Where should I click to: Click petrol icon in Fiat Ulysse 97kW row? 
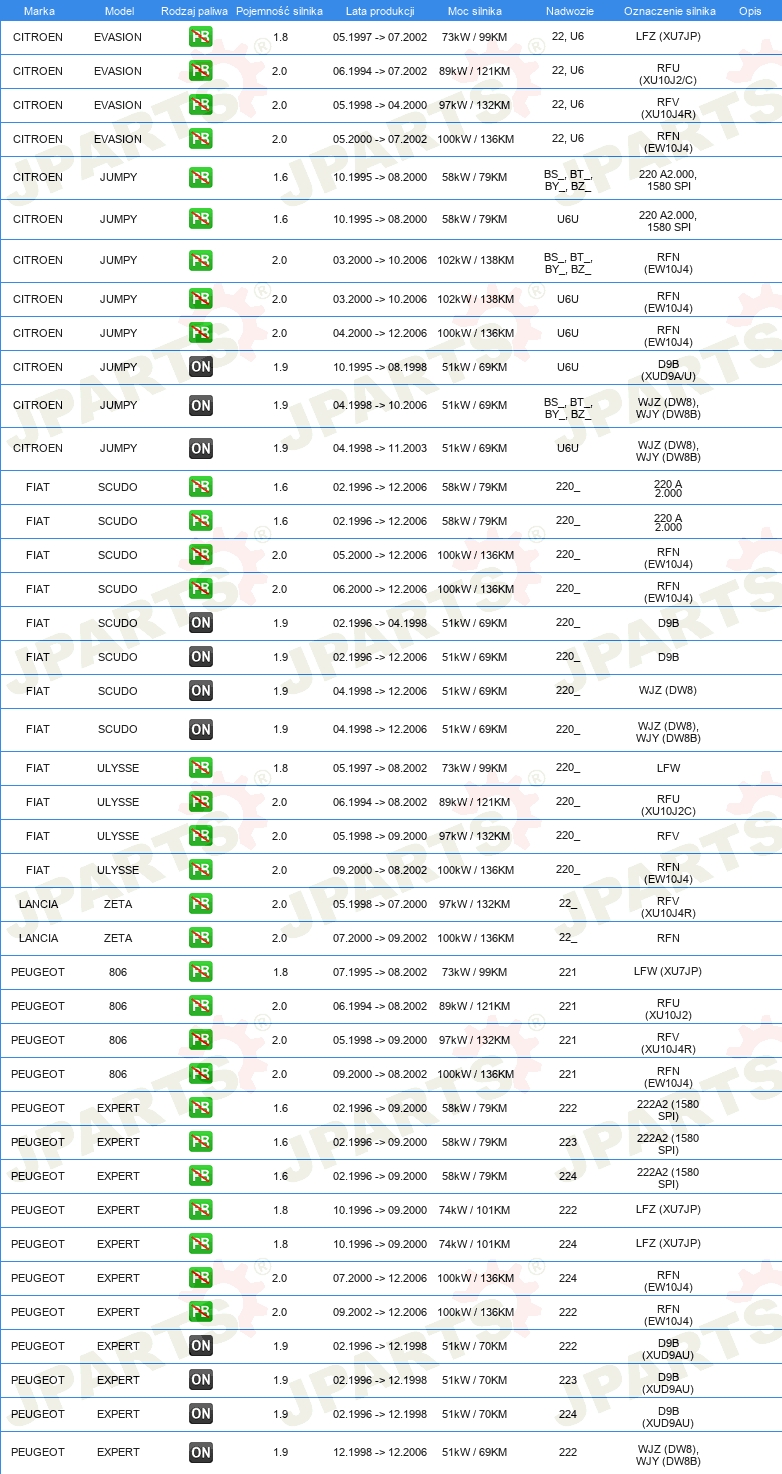pos(201,836)
